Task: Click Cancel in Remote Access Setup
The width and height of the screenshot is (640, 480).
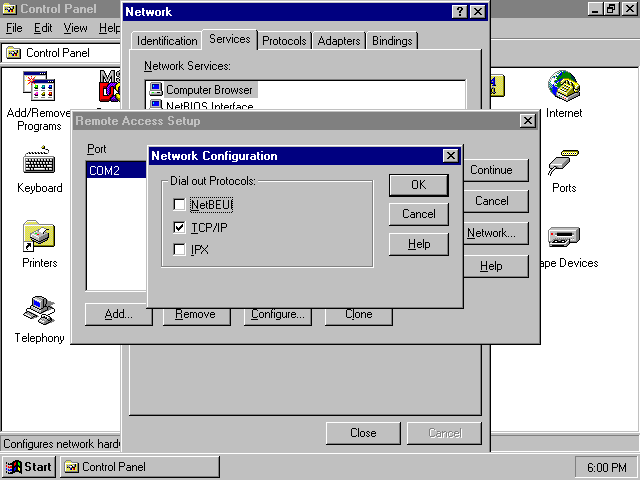Action: pyautogui.click(x=496, y=201)
